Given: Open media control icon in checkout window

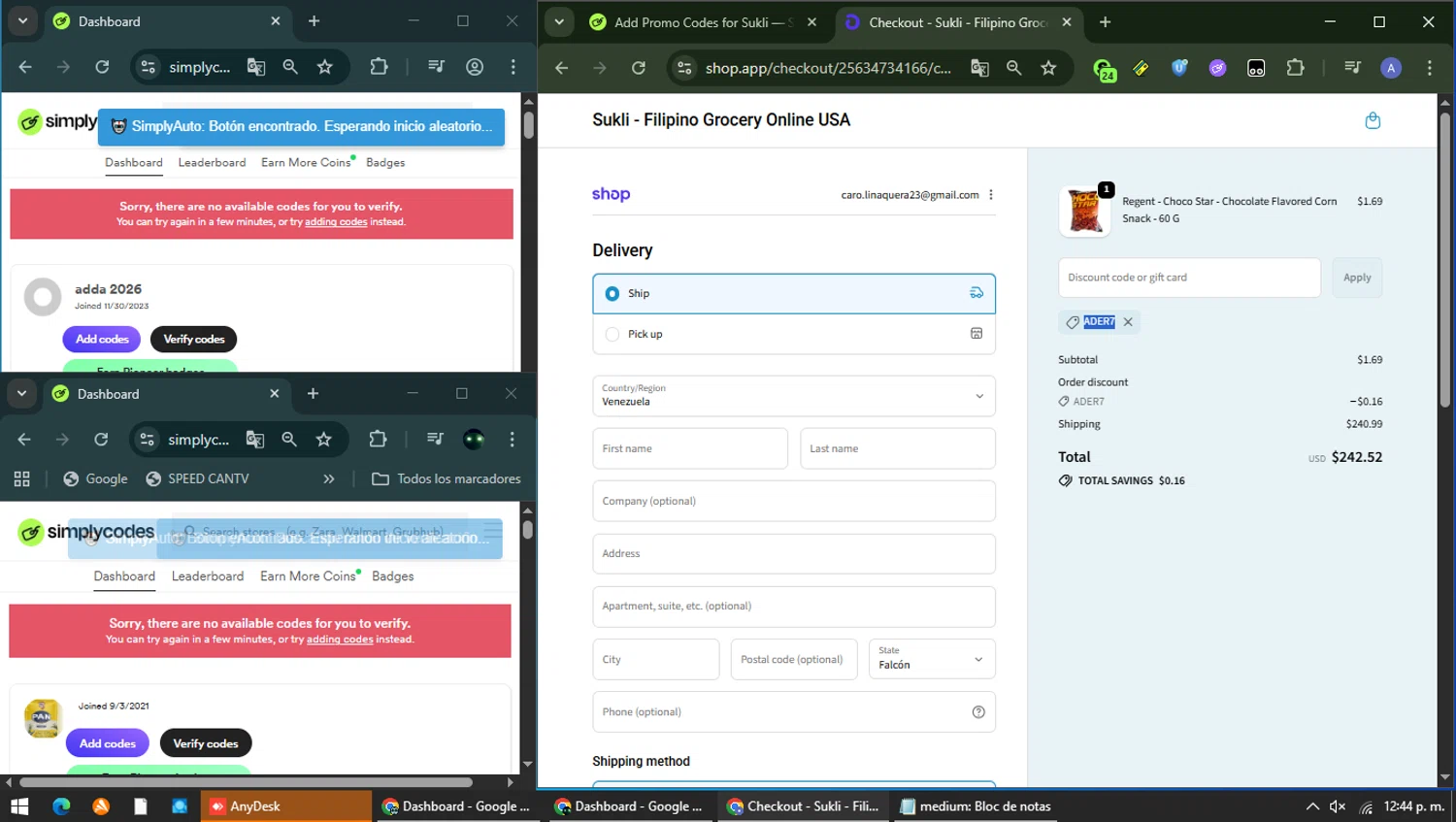Looking at the screenshot, I should tap(1352, 68).
